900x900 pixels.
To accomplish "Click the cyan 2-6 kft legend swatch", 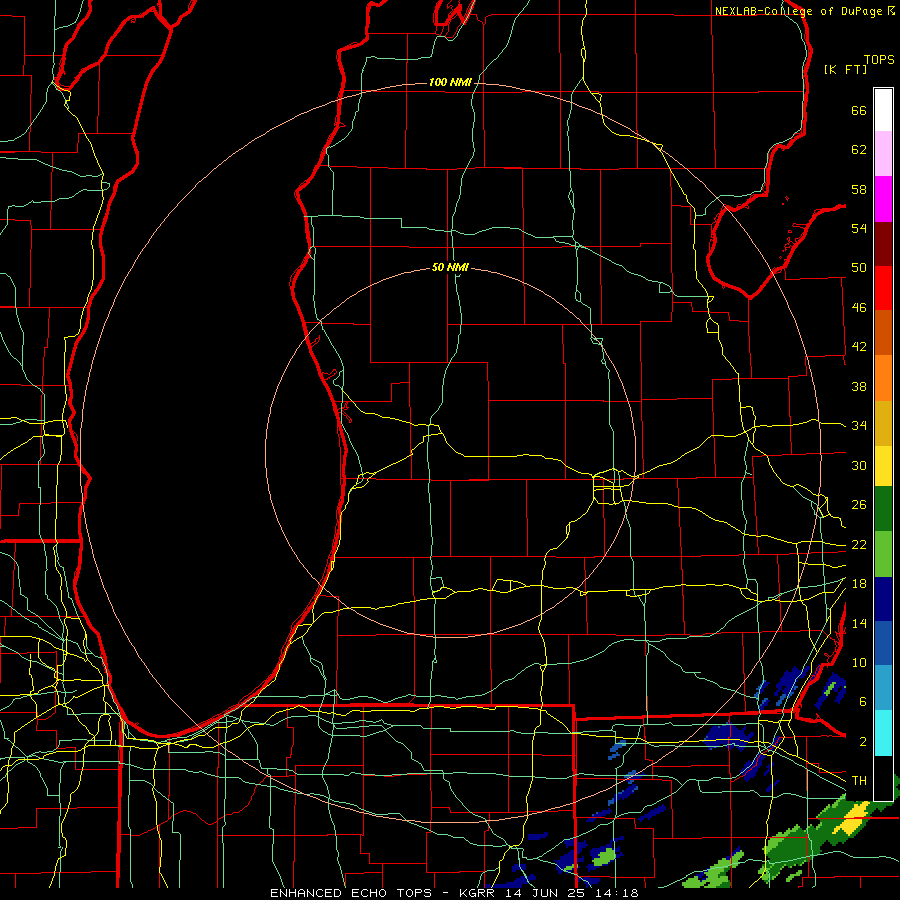I will (x=883, y=733).
